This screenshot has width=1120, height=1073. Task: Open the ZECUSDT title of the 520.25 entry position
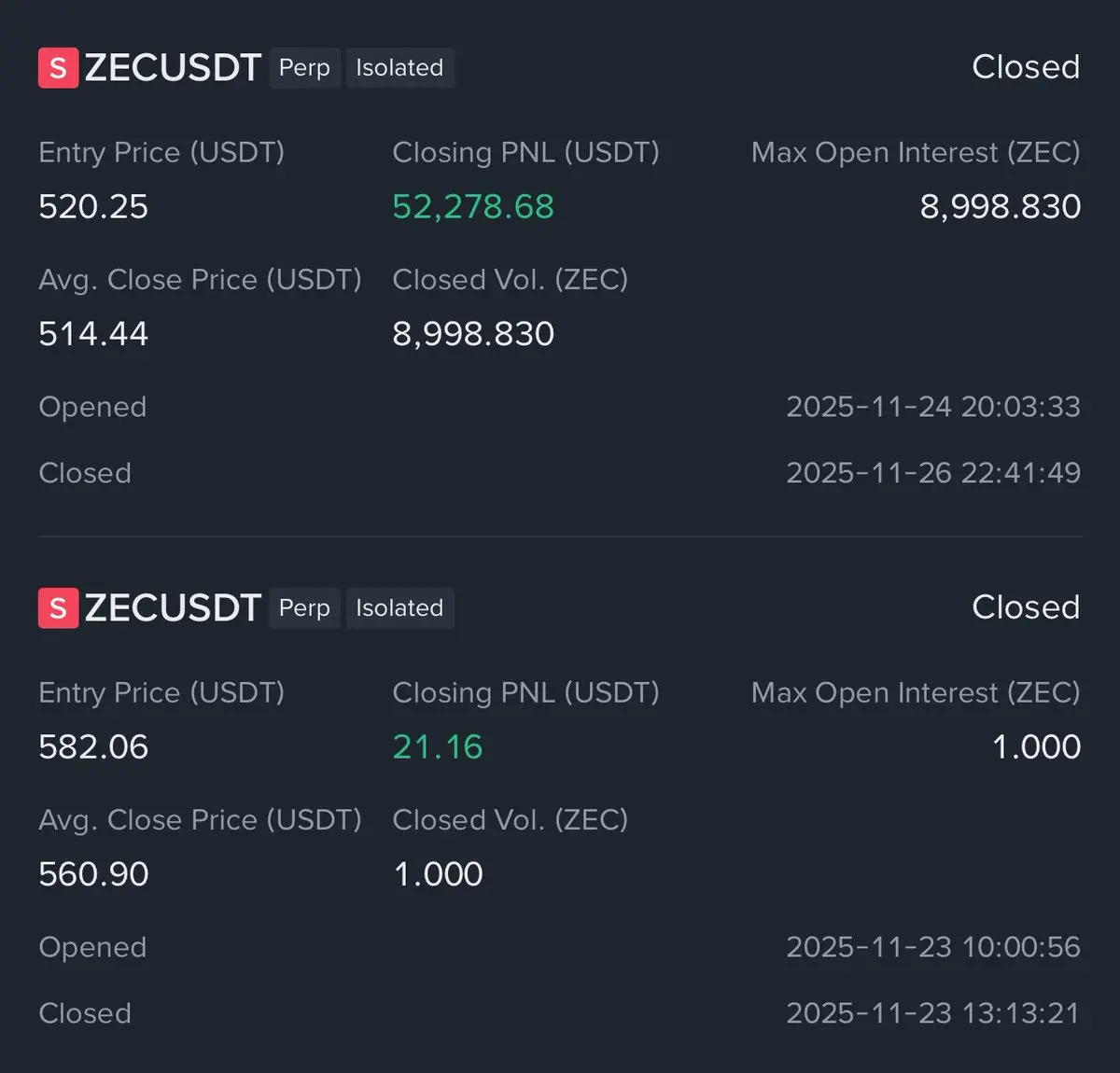click(173, 68)
